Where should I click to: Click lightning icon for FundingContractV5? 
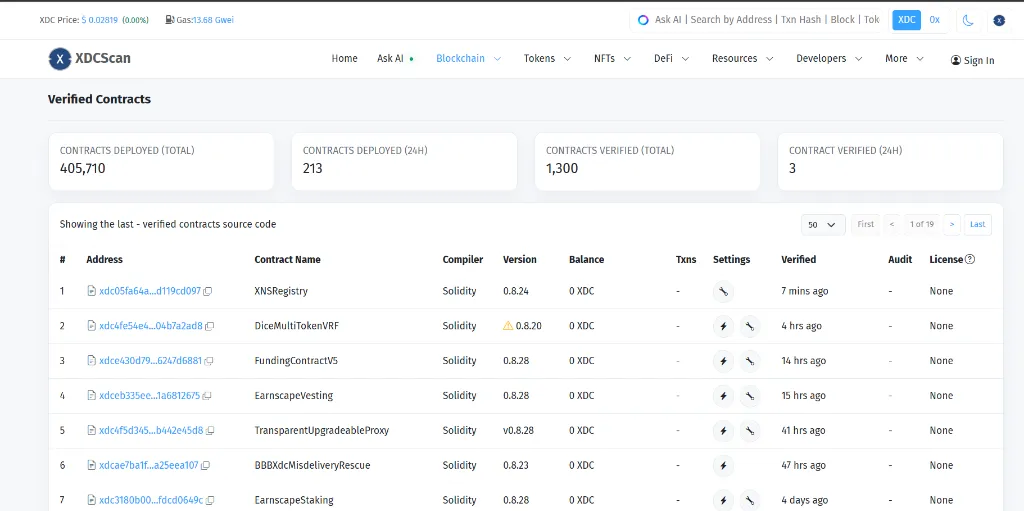723,361
